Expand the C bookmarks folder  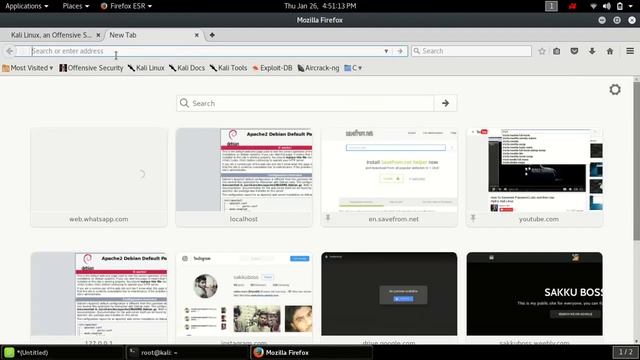coord(353,68)
